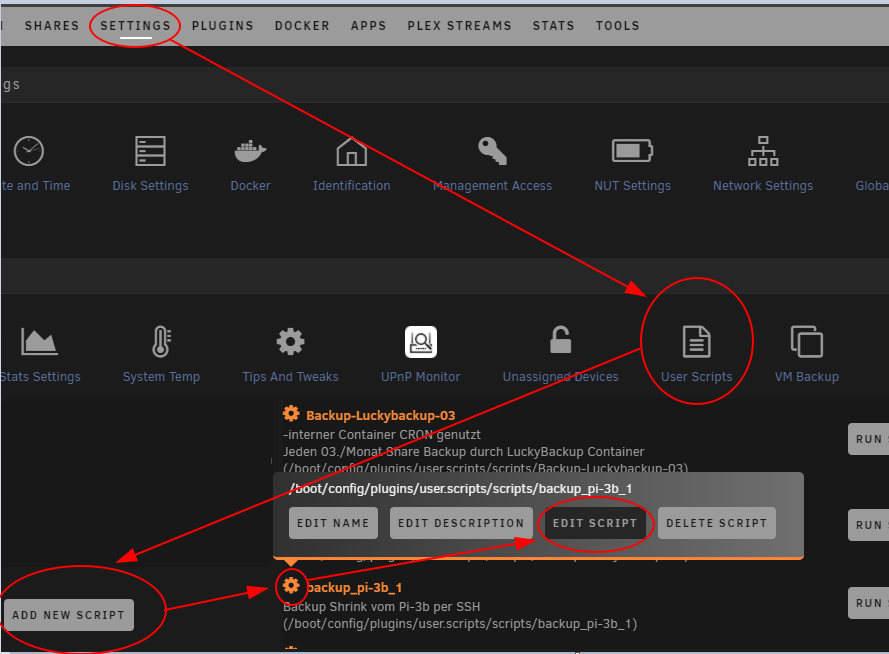Switch to the PLUGINS tab
This screenshot has height=654, width=889.
222,26
